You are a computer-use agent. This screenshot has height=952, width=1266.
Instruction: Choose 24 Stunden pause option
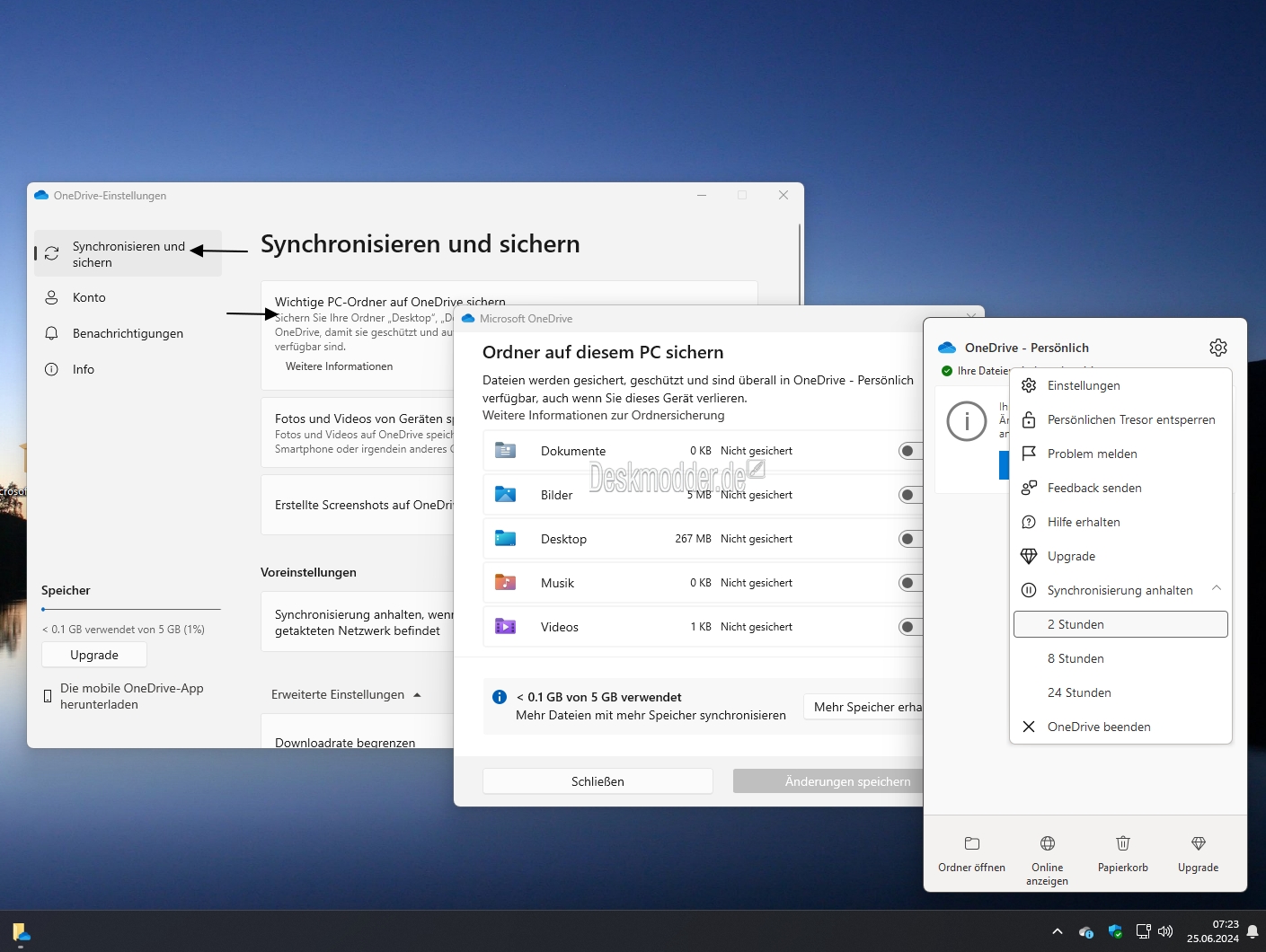pos(1120,692)
